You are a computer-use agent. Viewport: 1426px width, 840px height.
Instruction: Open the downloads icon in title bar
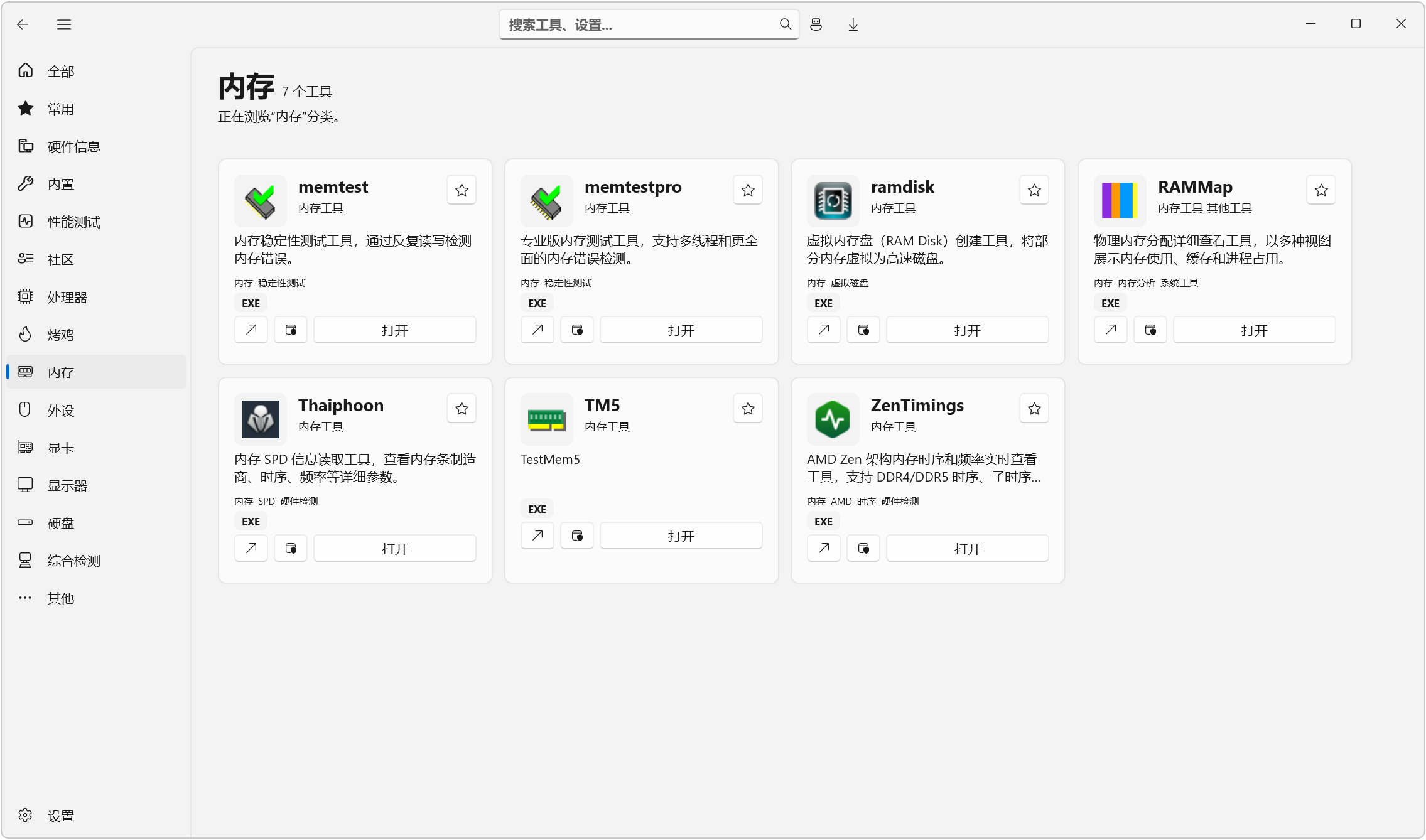(x=853, y=24)
